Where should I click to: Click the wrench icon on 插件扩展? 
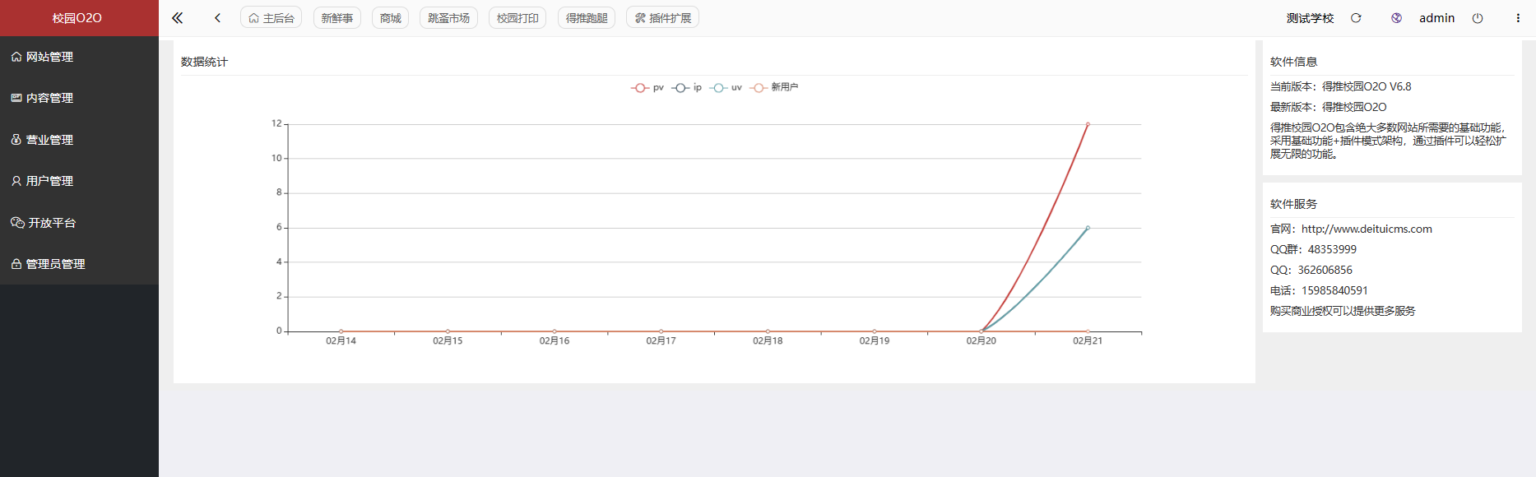[x=640, y=18]
